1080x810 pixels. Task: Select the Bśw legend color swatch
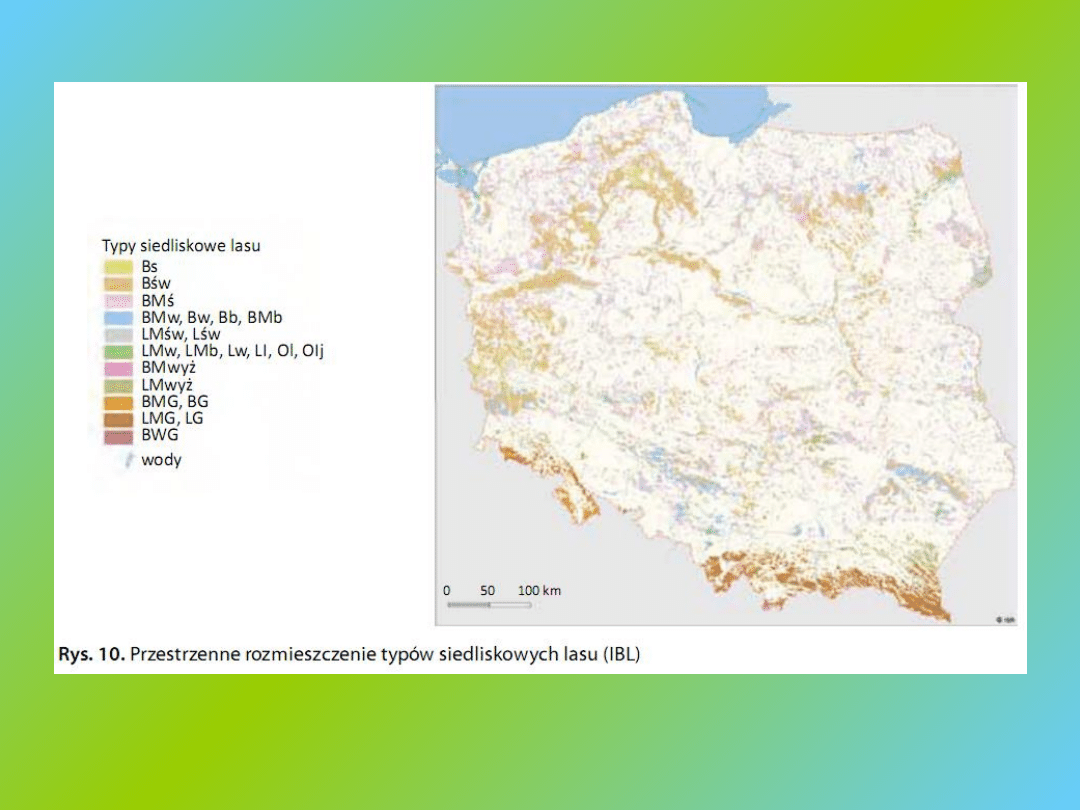[117, 284]
